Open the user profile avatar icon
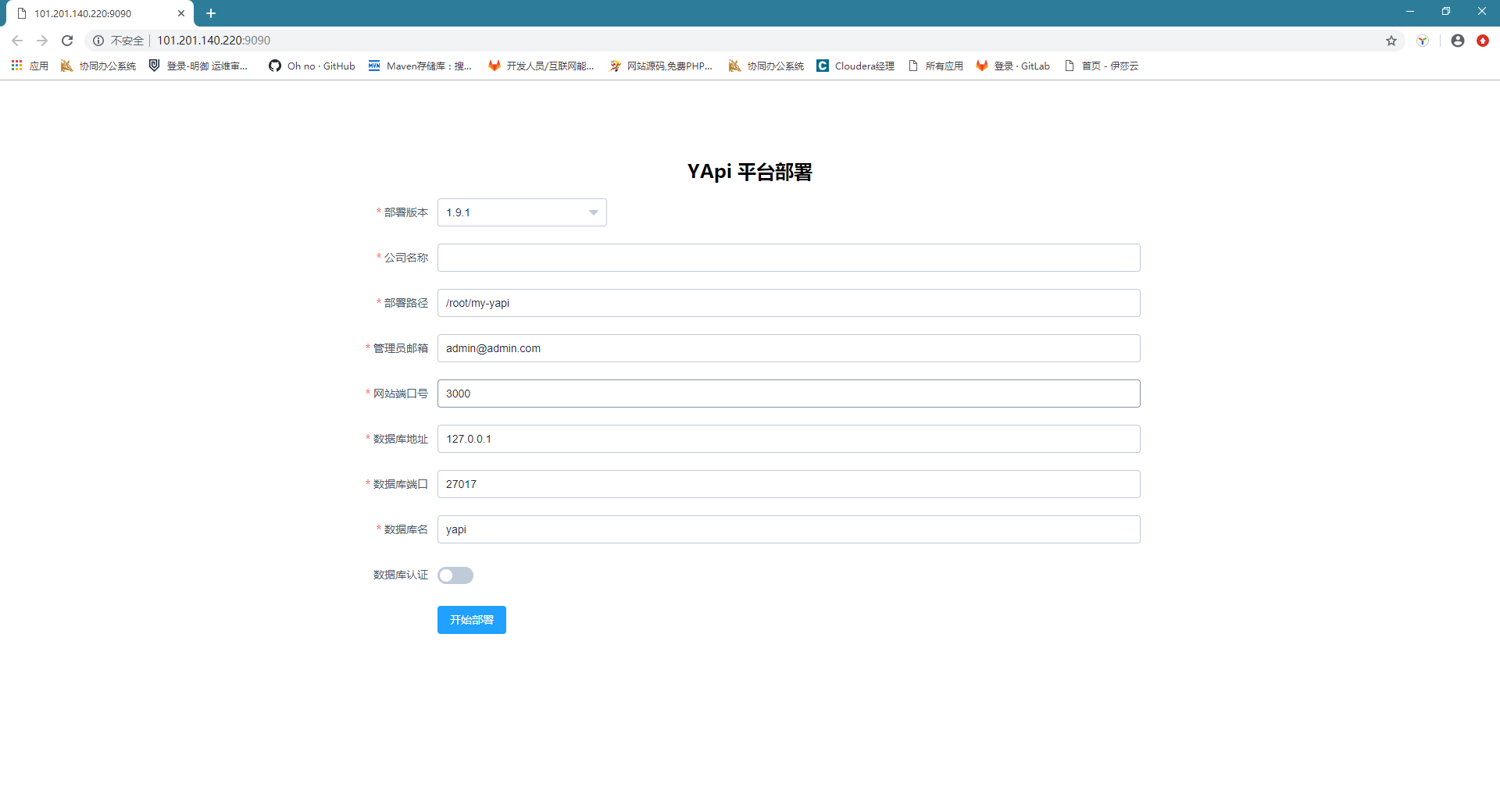The image size is (1500, 812). click(1458, 41)
